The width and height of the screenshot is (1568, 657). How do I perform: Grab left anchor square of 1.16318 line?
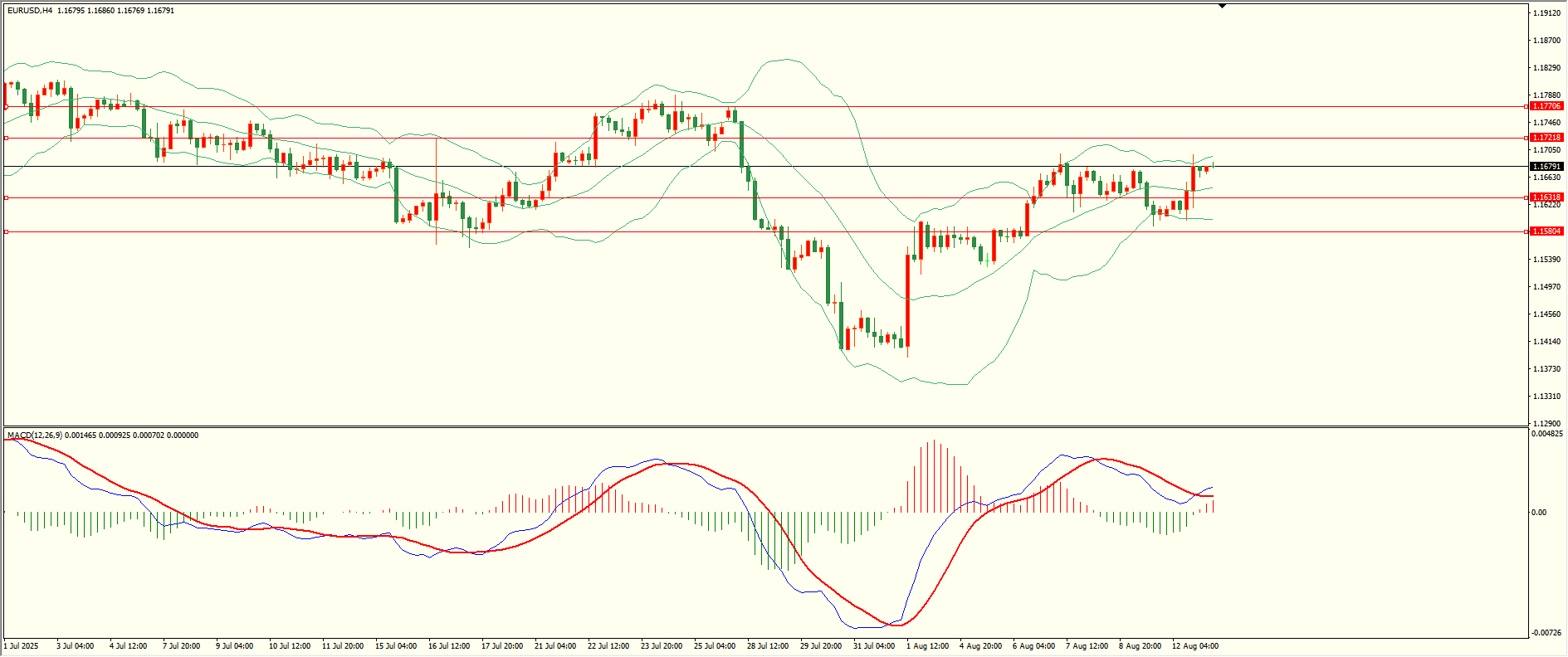6,197
